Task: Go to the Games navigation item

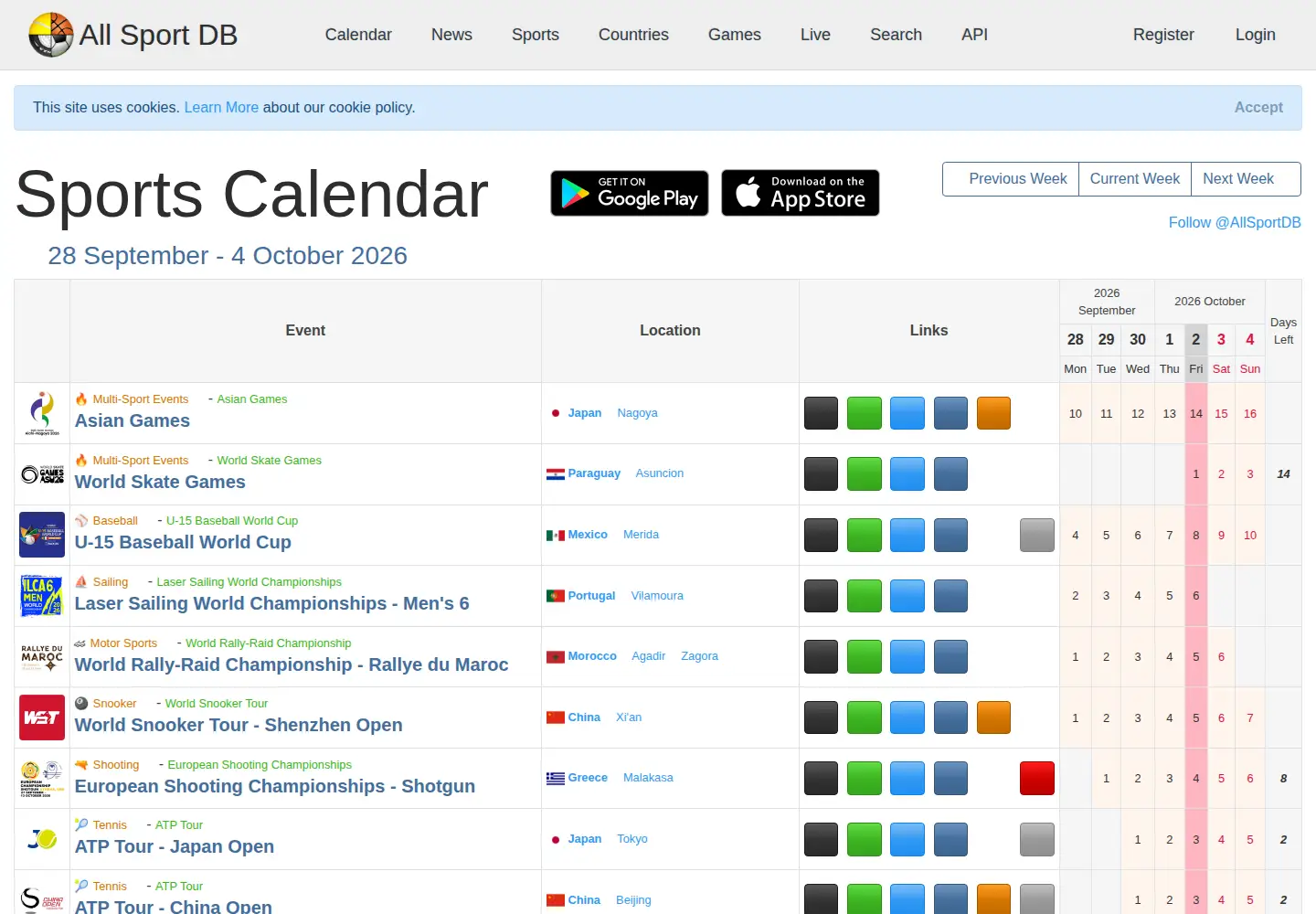Action: click(735, 35)
